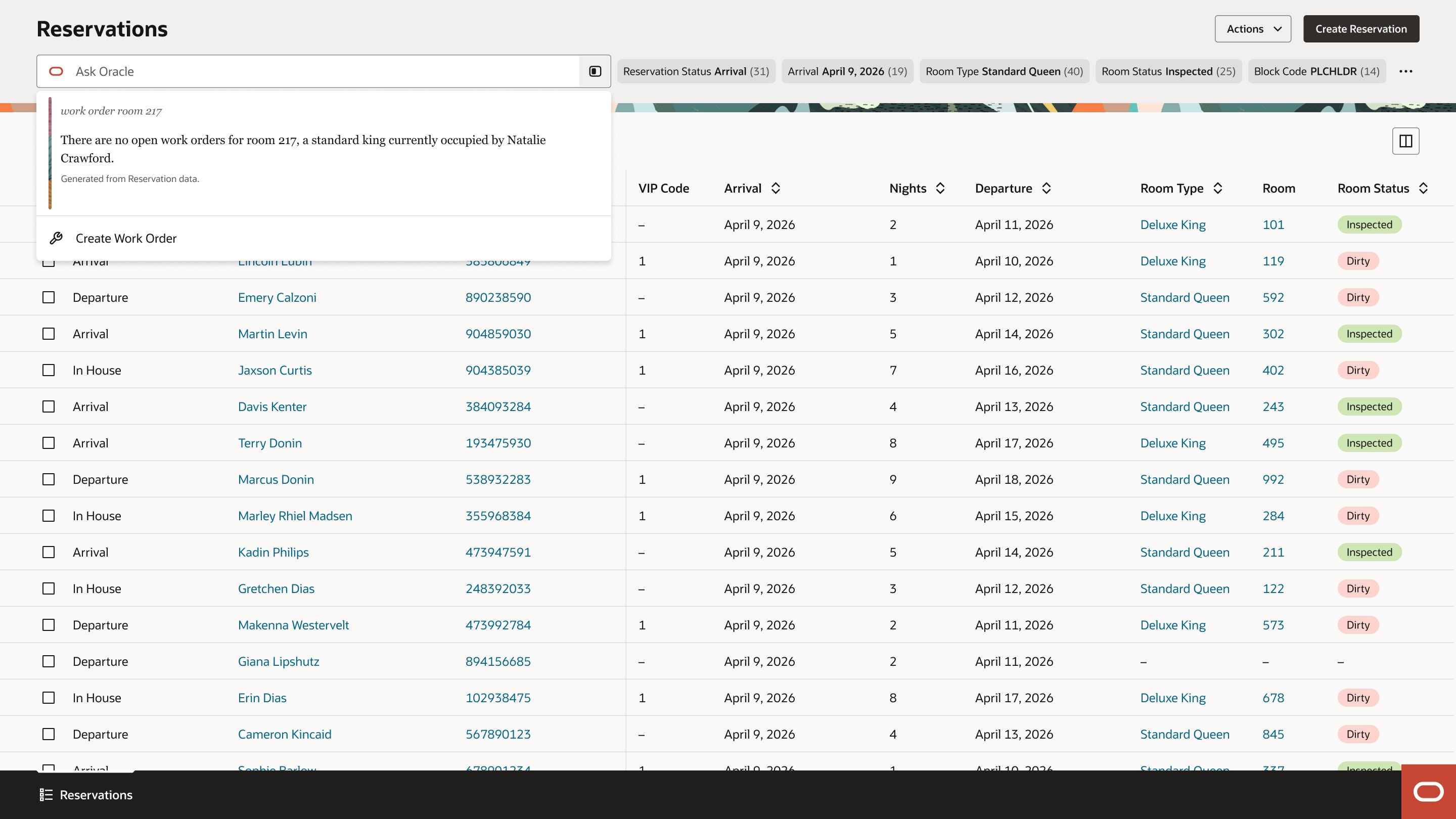
Task: Open the more filters ellipsis menu
Action: pyautogui.click(x=1405, y=71)
